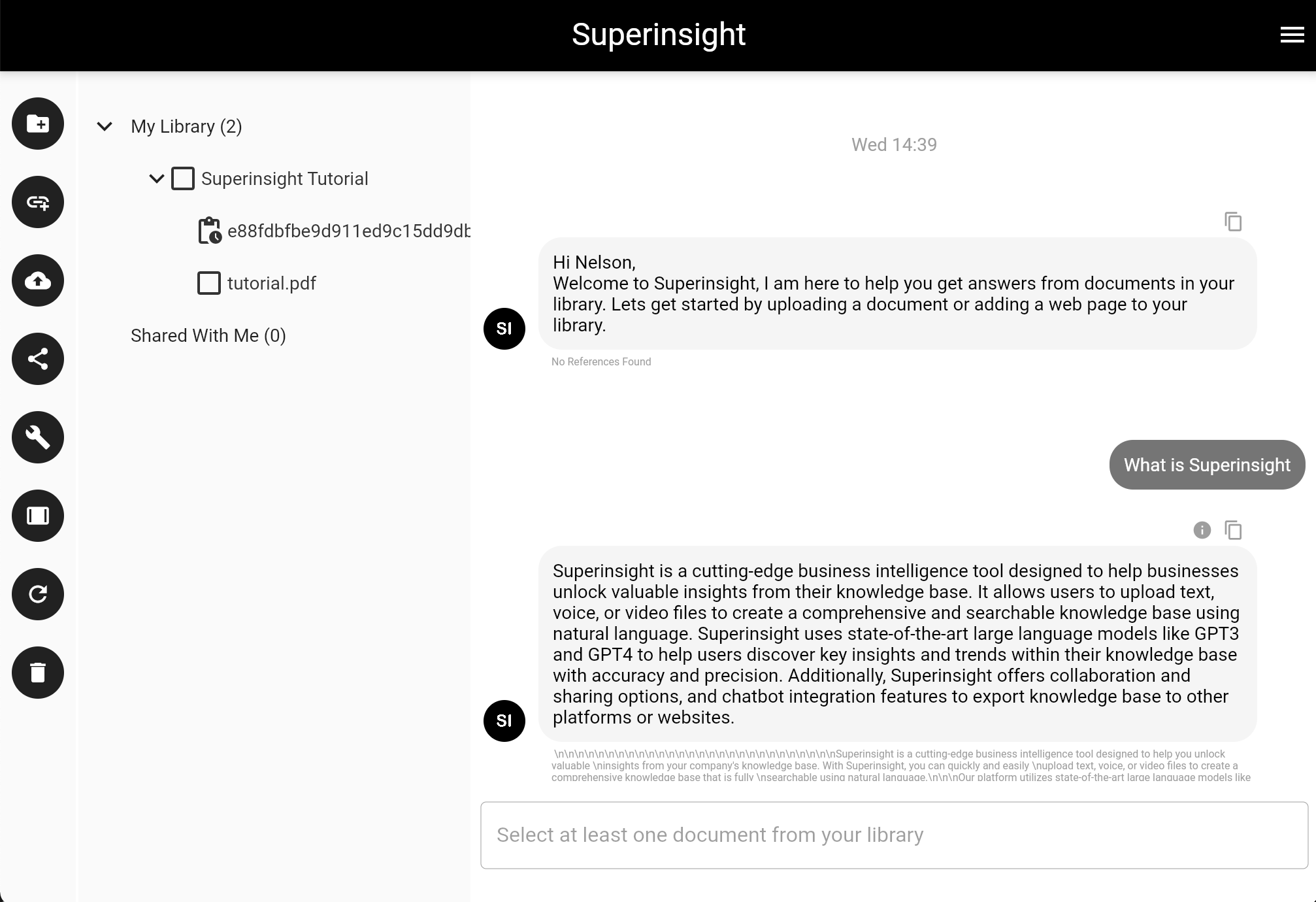Copy the welcome message text
This screenshot has height=902, width=1316.
pyautogui.click(x=1233, y=222)
